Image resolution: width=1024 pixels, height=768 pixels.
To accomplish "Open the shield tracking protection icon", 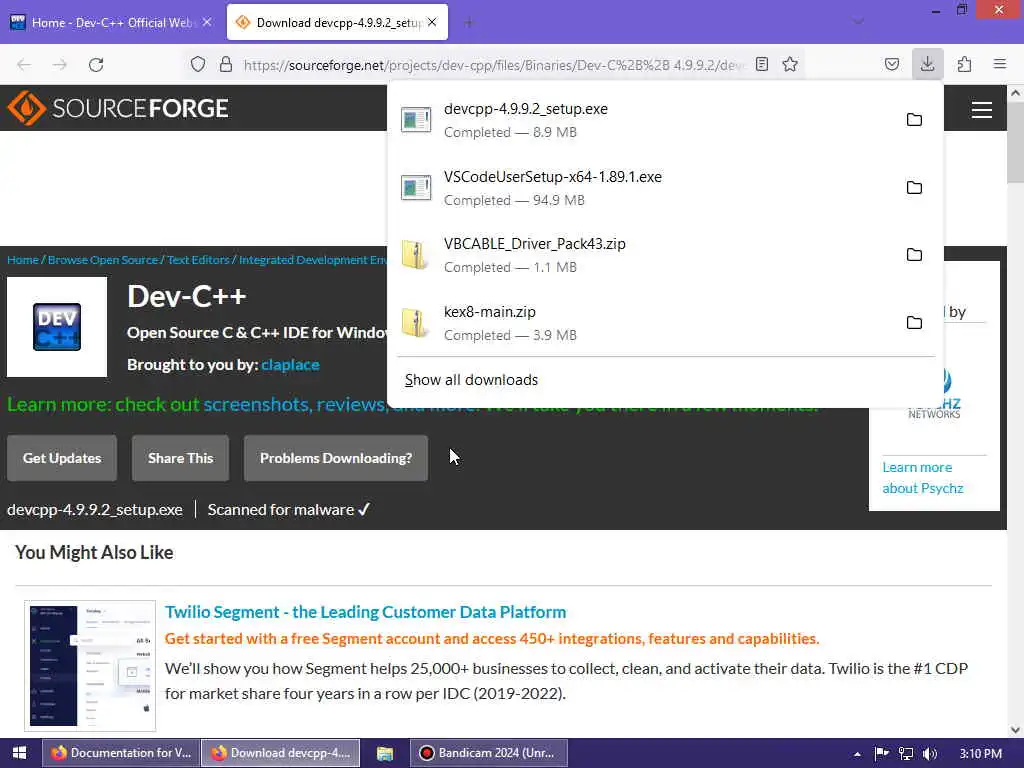I will [x=198, y=64].
